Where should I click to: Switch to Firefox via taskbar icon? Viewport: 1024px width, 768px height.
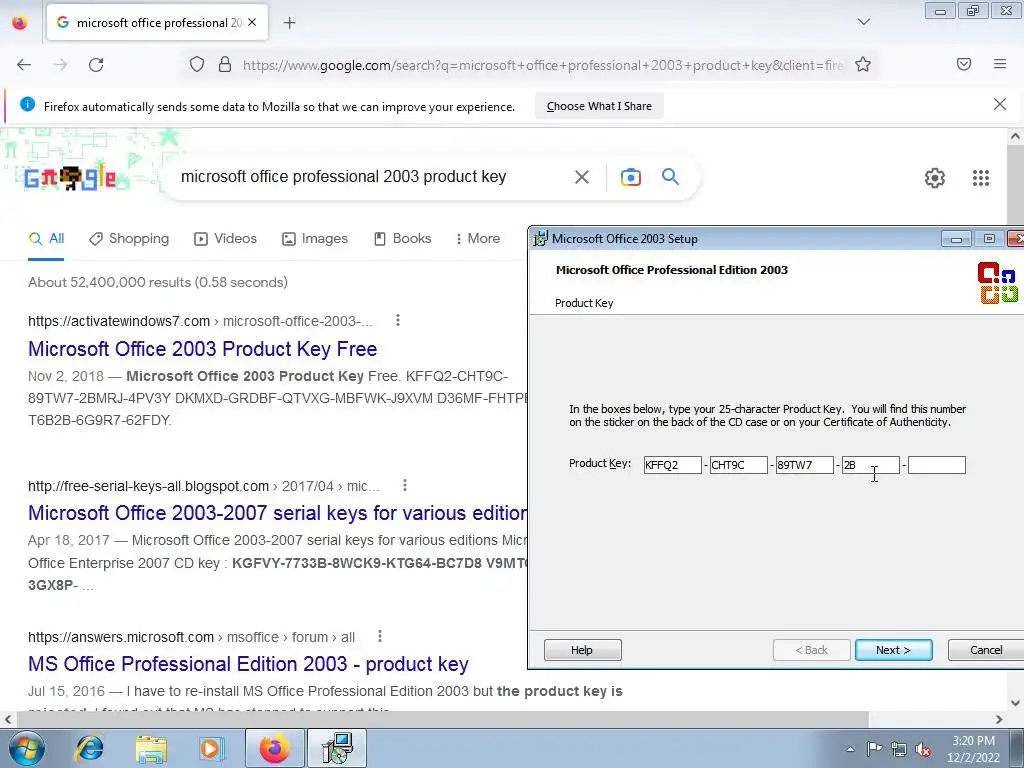(274, 748)
